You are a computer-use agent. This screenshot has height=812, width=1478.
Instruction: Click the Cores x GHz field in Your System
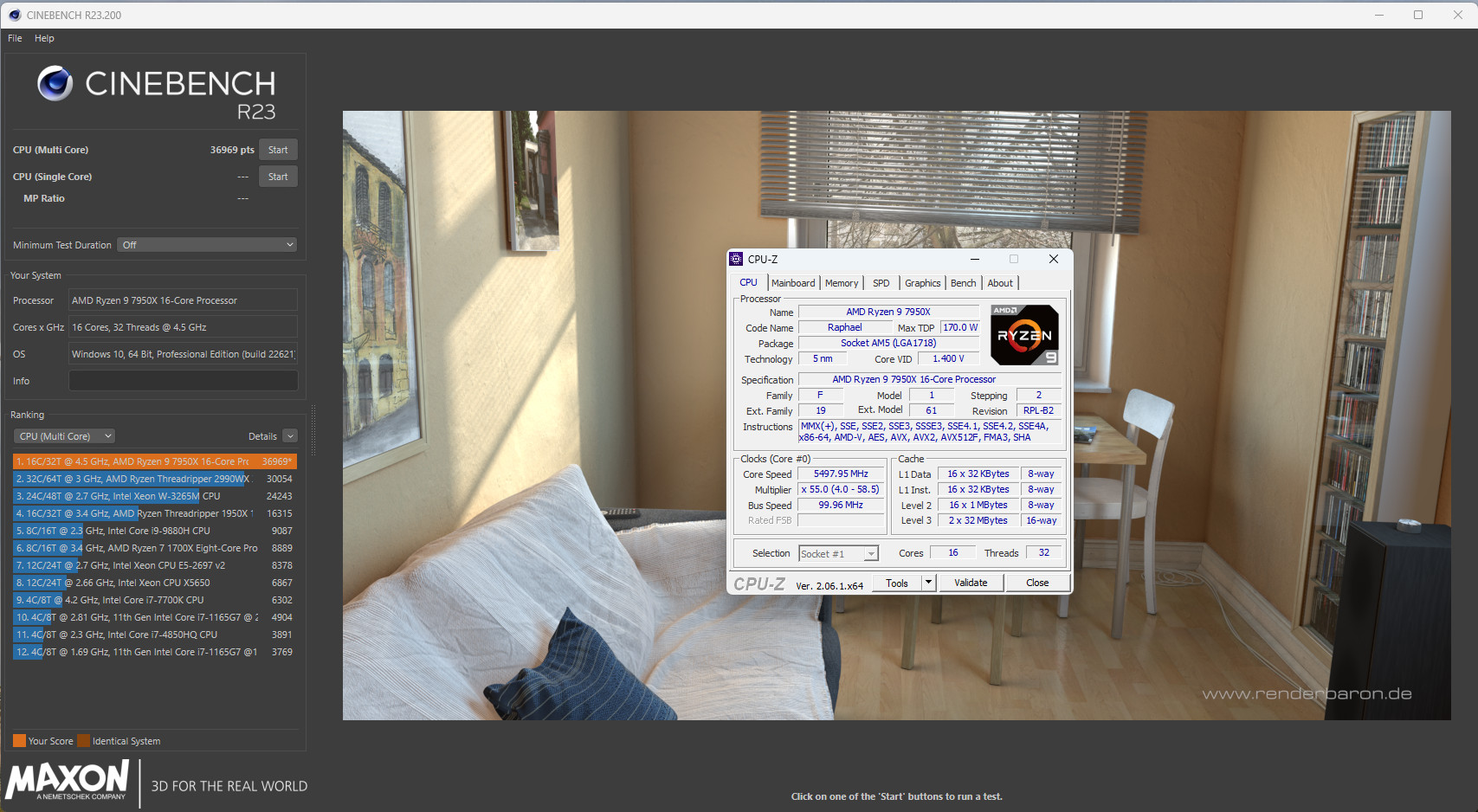183,327
